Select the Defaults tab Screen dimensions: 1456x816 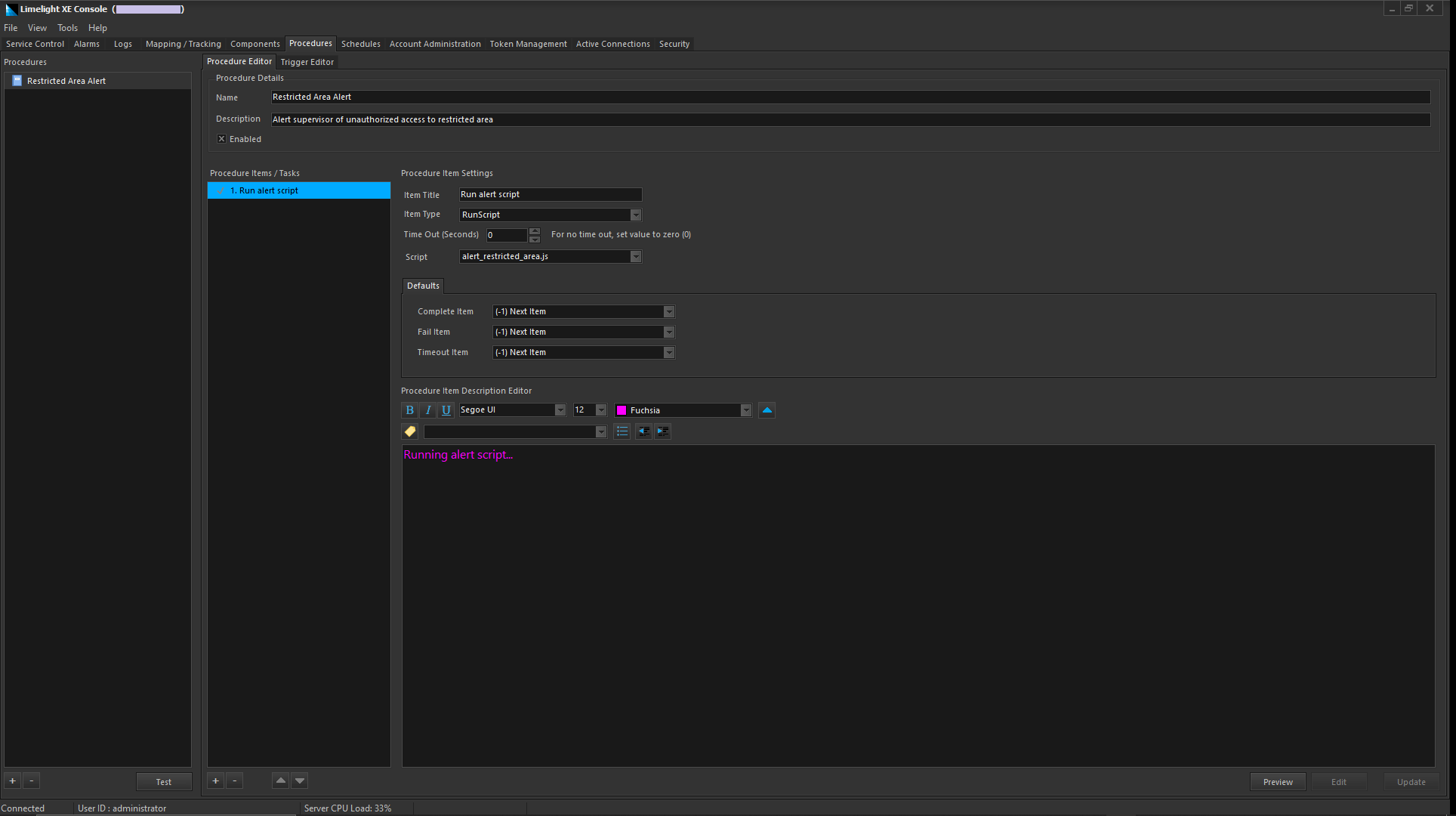[423, 286]
